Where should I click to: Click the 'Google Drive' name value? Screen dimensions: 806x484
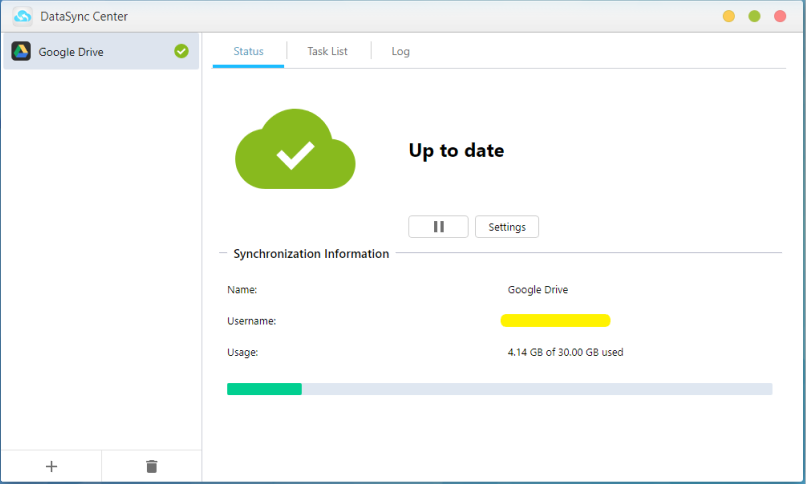pyautogui.click(x=538, y=290)
